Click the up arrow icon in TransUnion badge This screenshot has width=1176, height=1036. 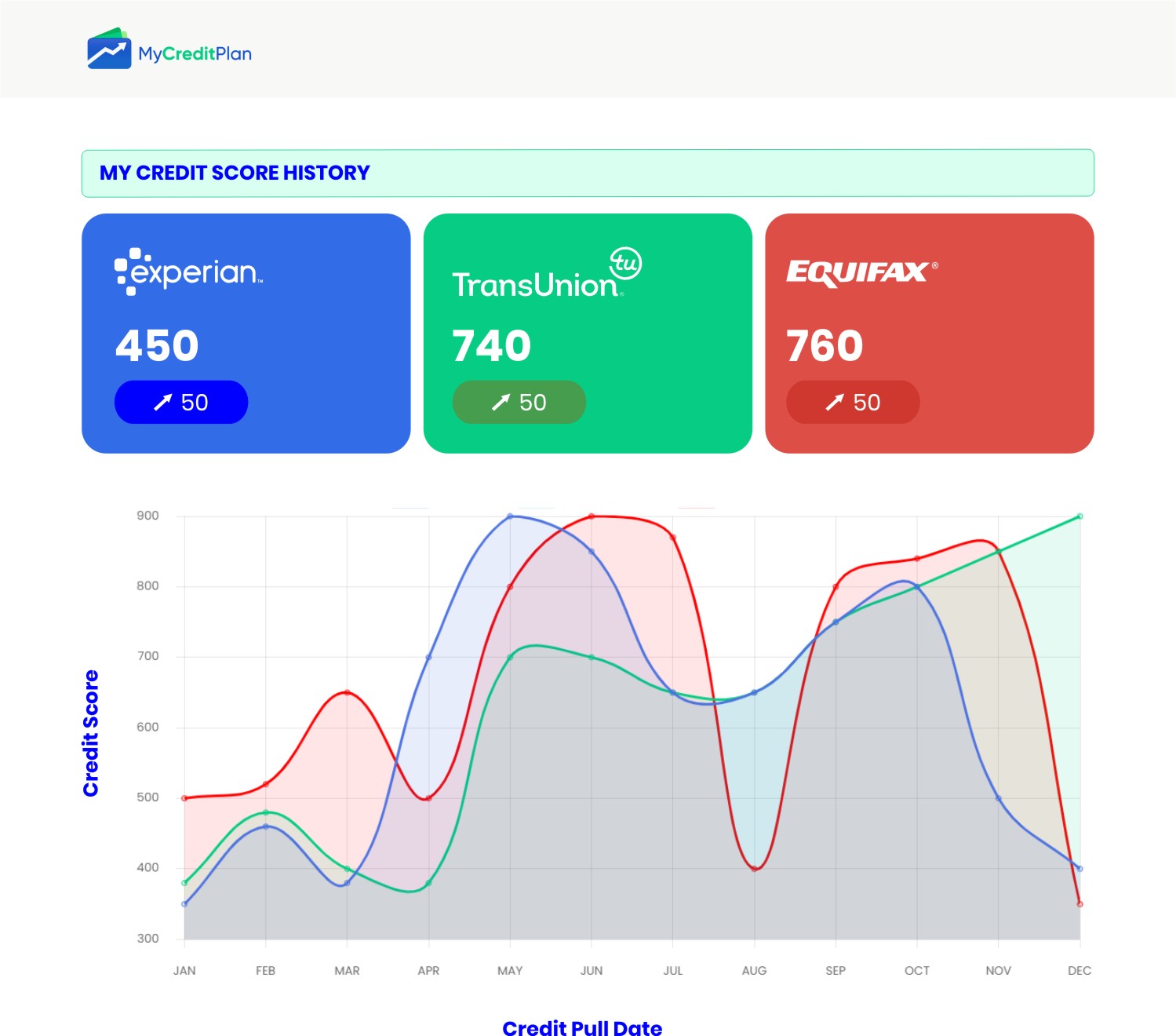click(501, 403)
